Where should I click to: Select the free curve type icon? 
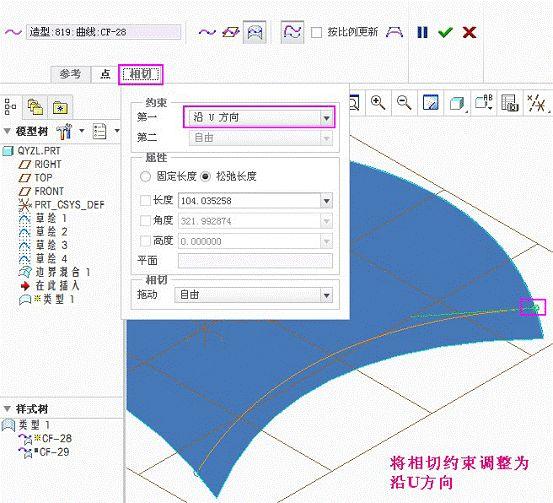pos(207,32)
